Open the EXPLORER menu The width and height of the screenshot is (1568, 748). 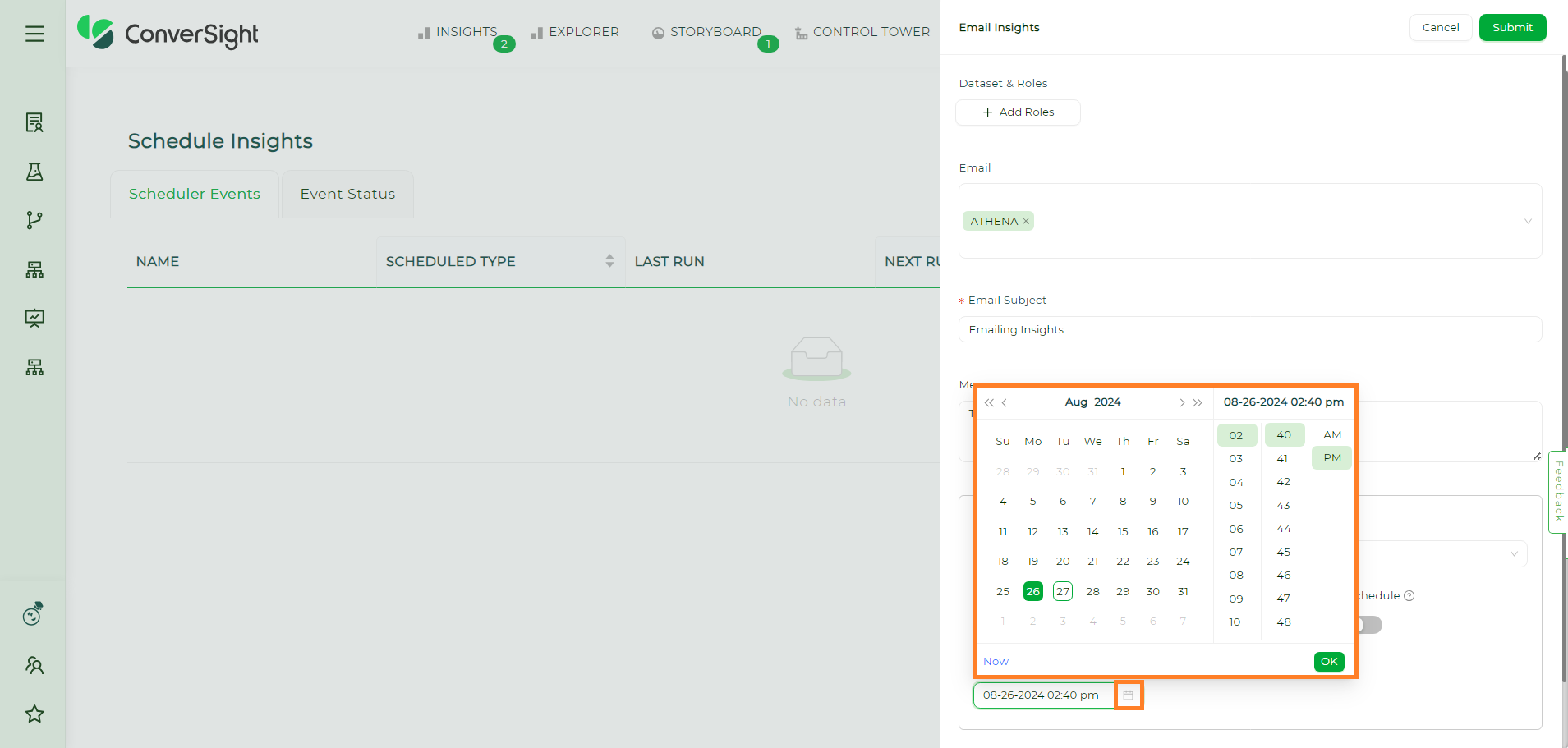pos(575,32)
